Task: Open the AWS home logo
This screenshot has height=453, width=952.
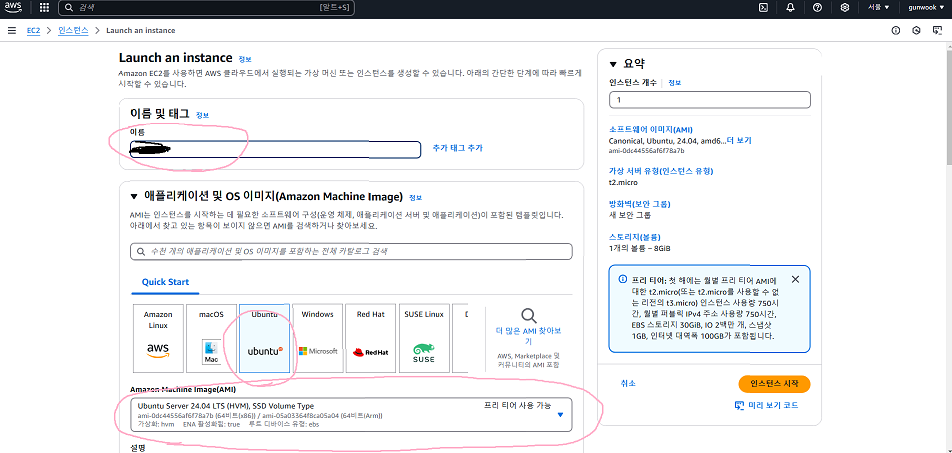Action: (14, 7)
